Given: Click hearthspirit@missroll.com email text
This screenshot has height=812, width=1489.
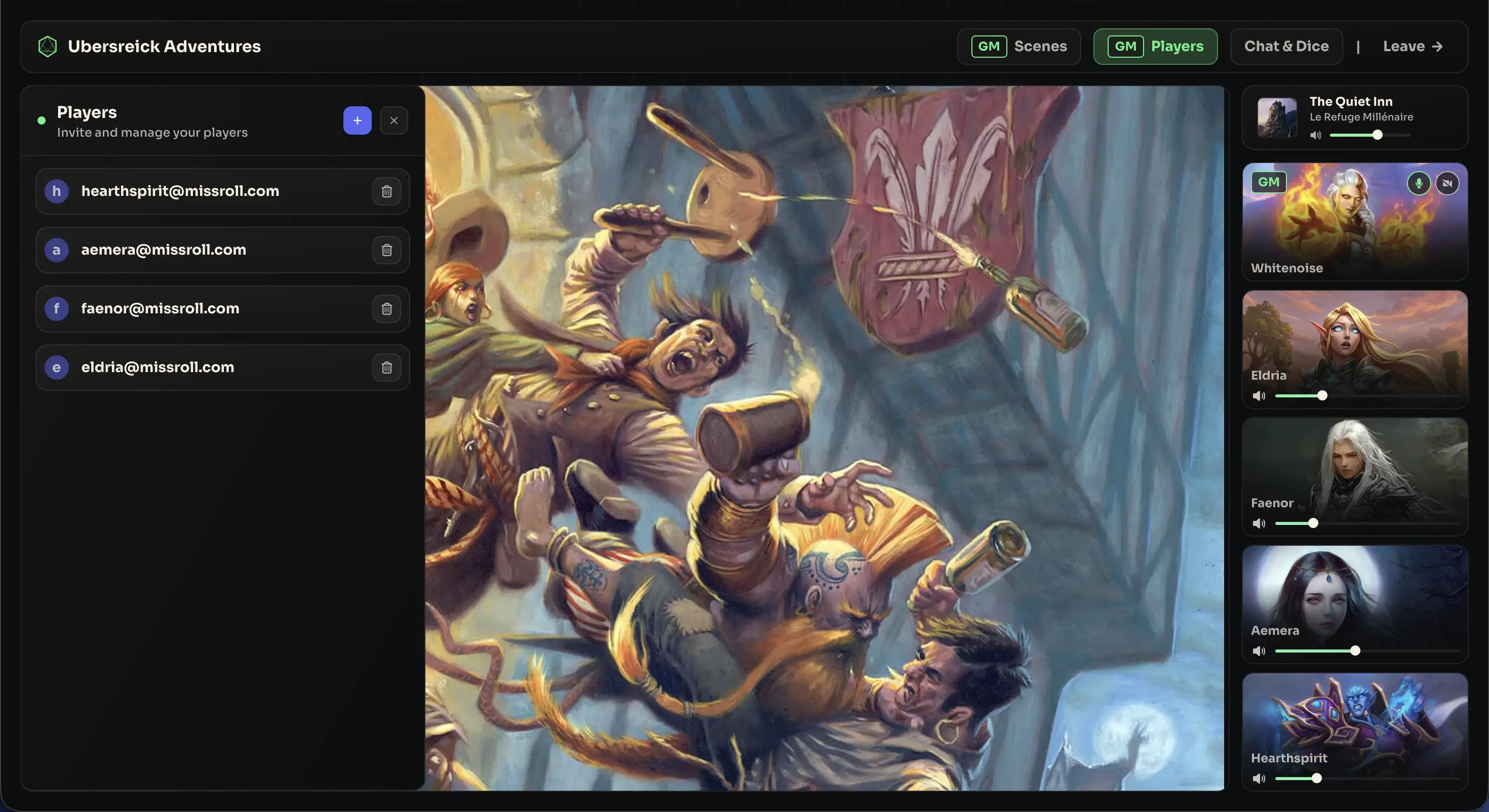Looking at the screenshot, I should [x=180, y=191].
